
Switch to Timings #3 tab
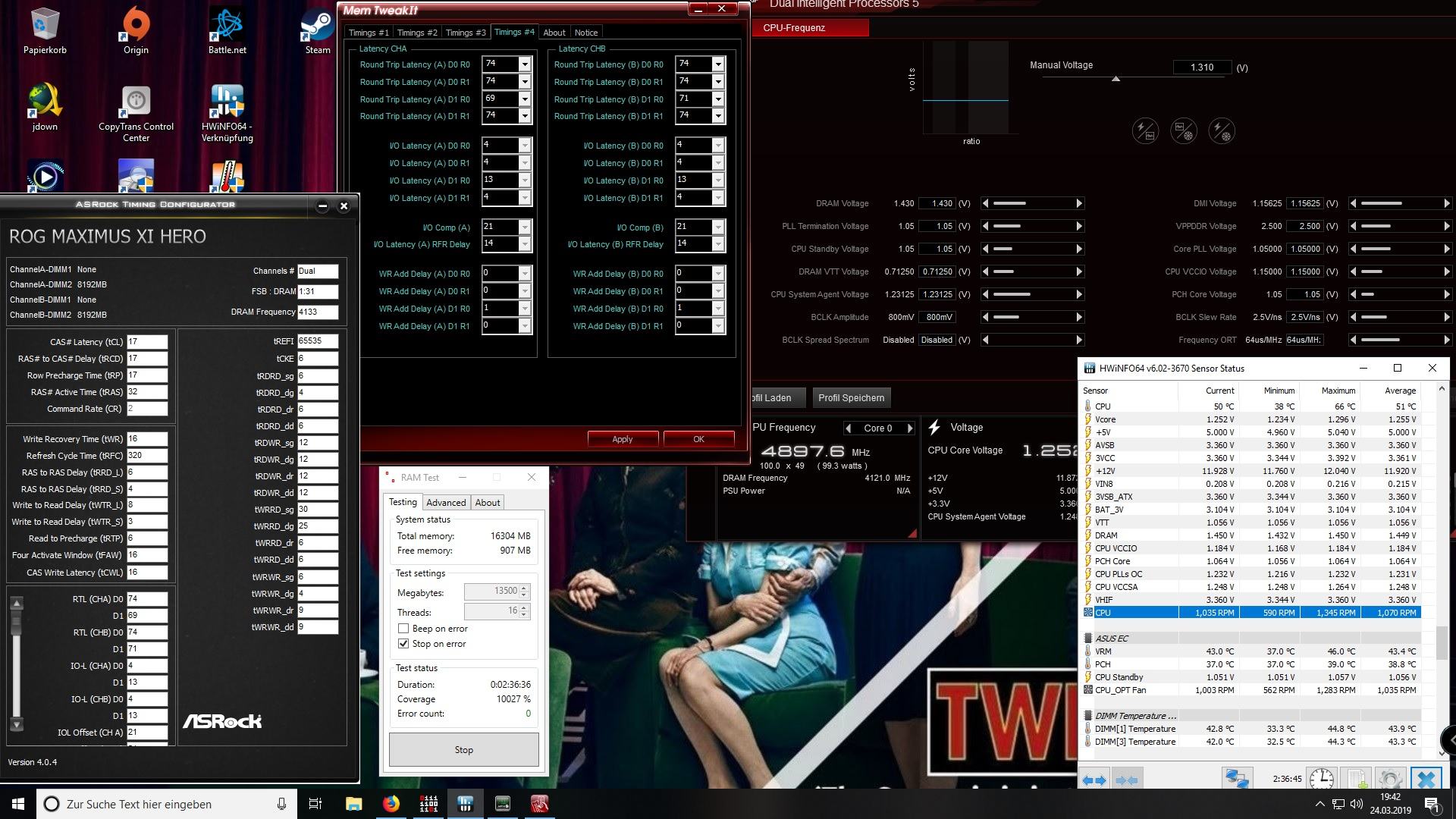click(x=466, y=33)
